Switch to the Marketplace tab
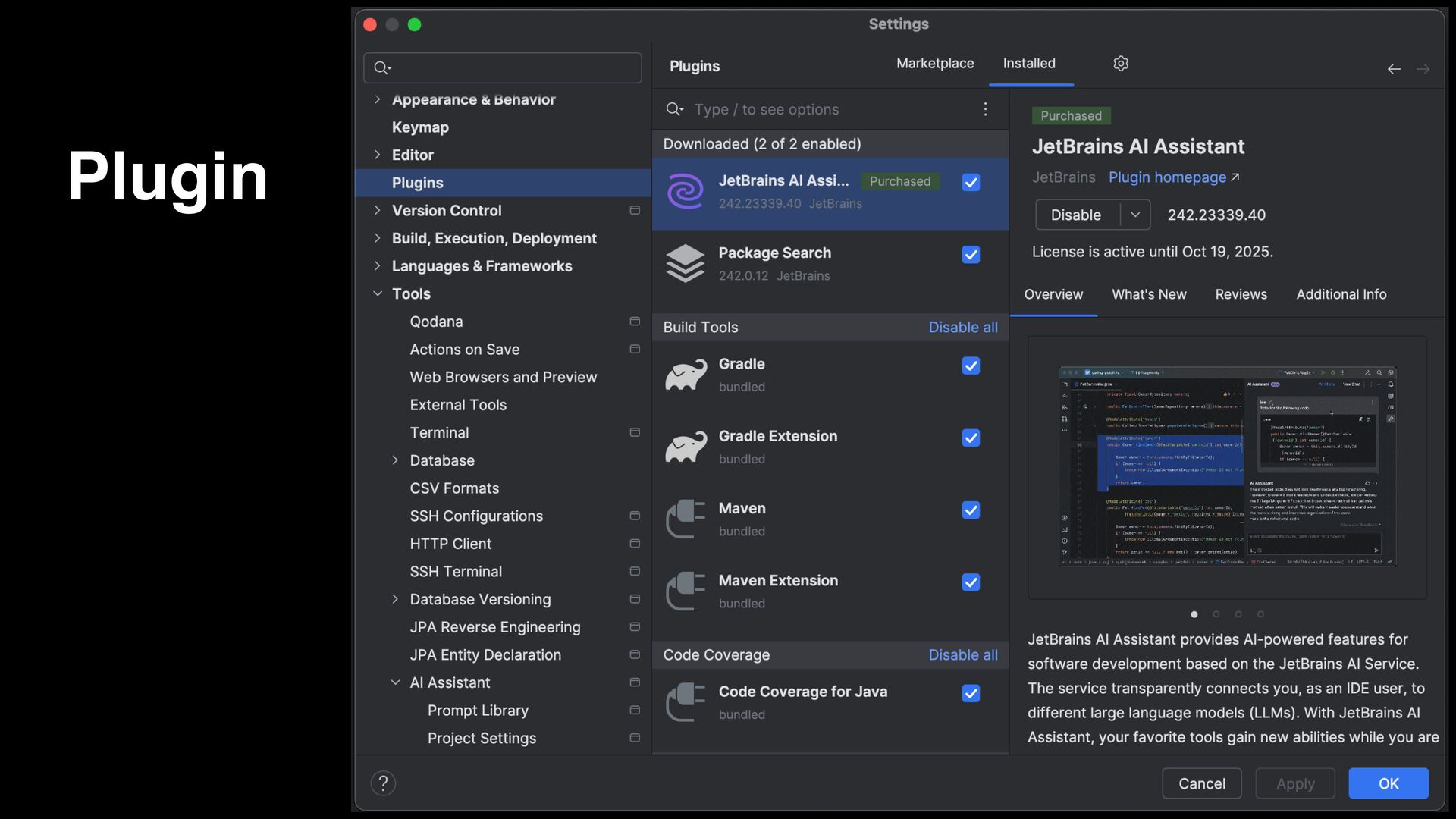The width and height of the screenshot is (1456, 819). click(x=935, y=64)
